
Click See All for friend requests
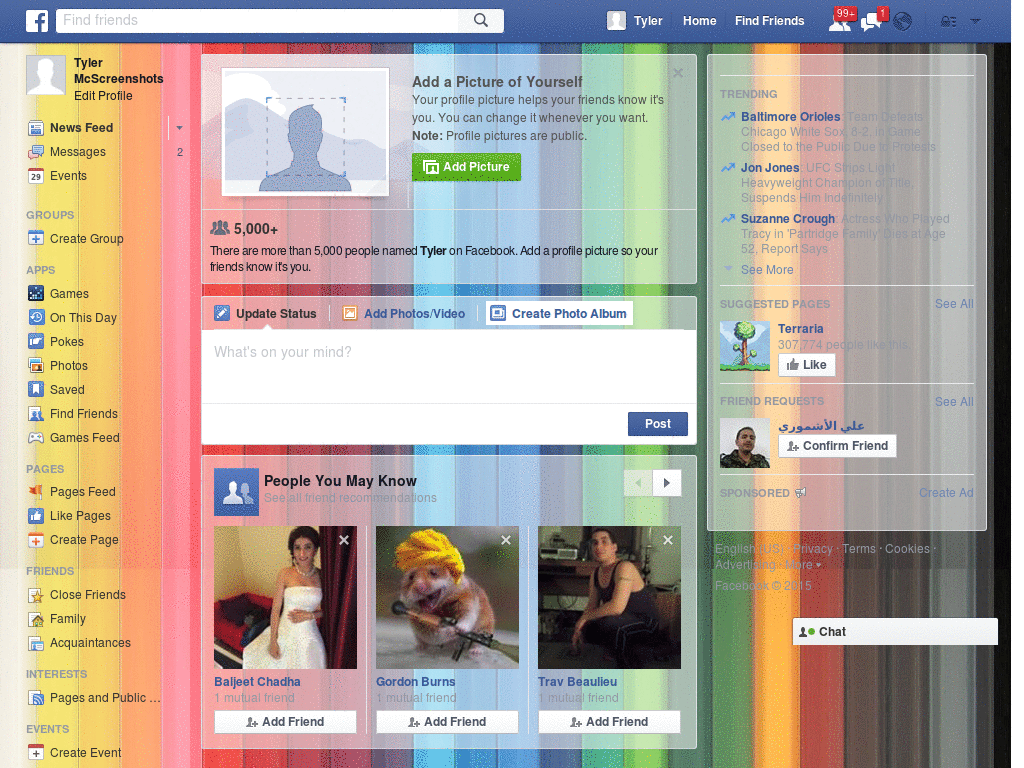click(x=953, y=402)
